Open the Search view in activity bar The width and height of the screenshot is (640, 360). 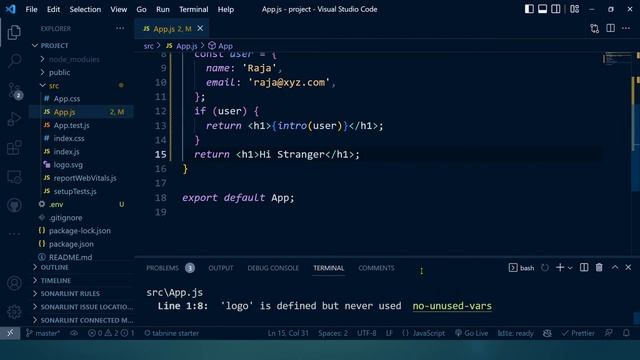coord(14,61)
